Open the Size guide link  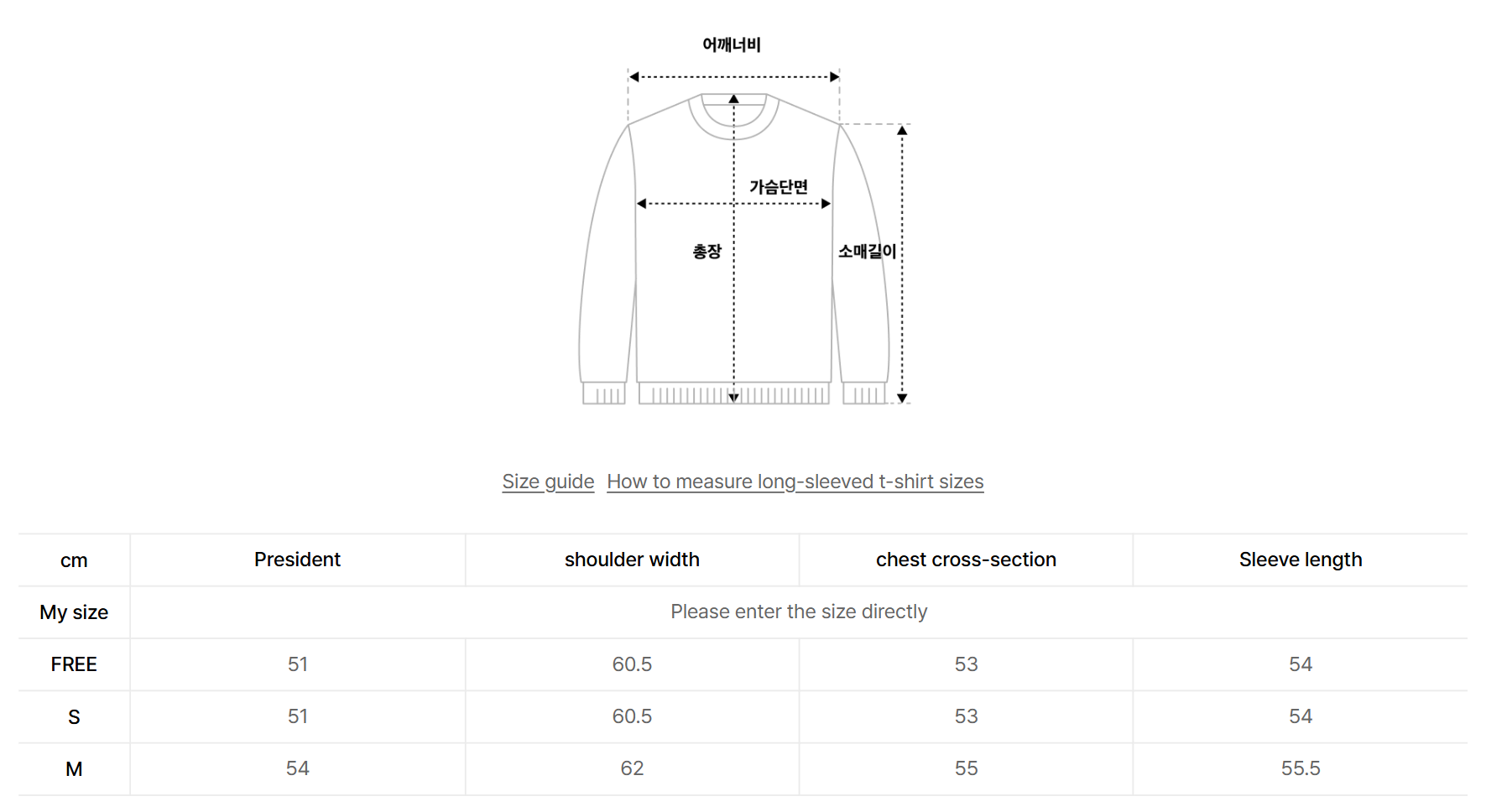pos(548,481)
